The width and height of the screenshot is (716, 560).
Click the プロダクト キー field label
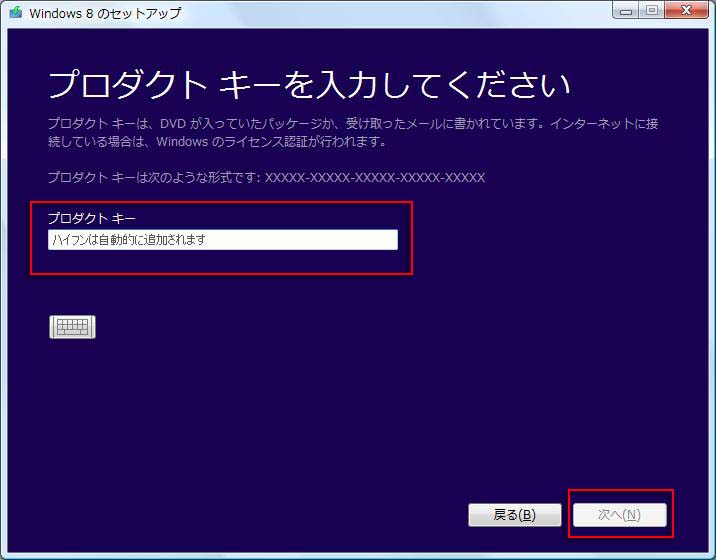click(x=92, y=218)
